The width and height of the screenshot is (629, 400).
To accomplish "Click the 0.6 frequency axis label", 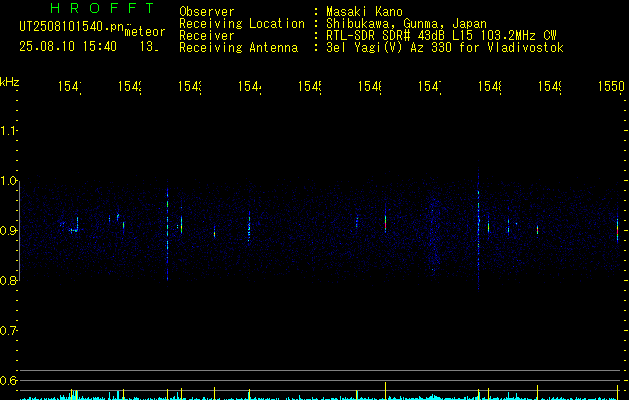I will (8, 380).
